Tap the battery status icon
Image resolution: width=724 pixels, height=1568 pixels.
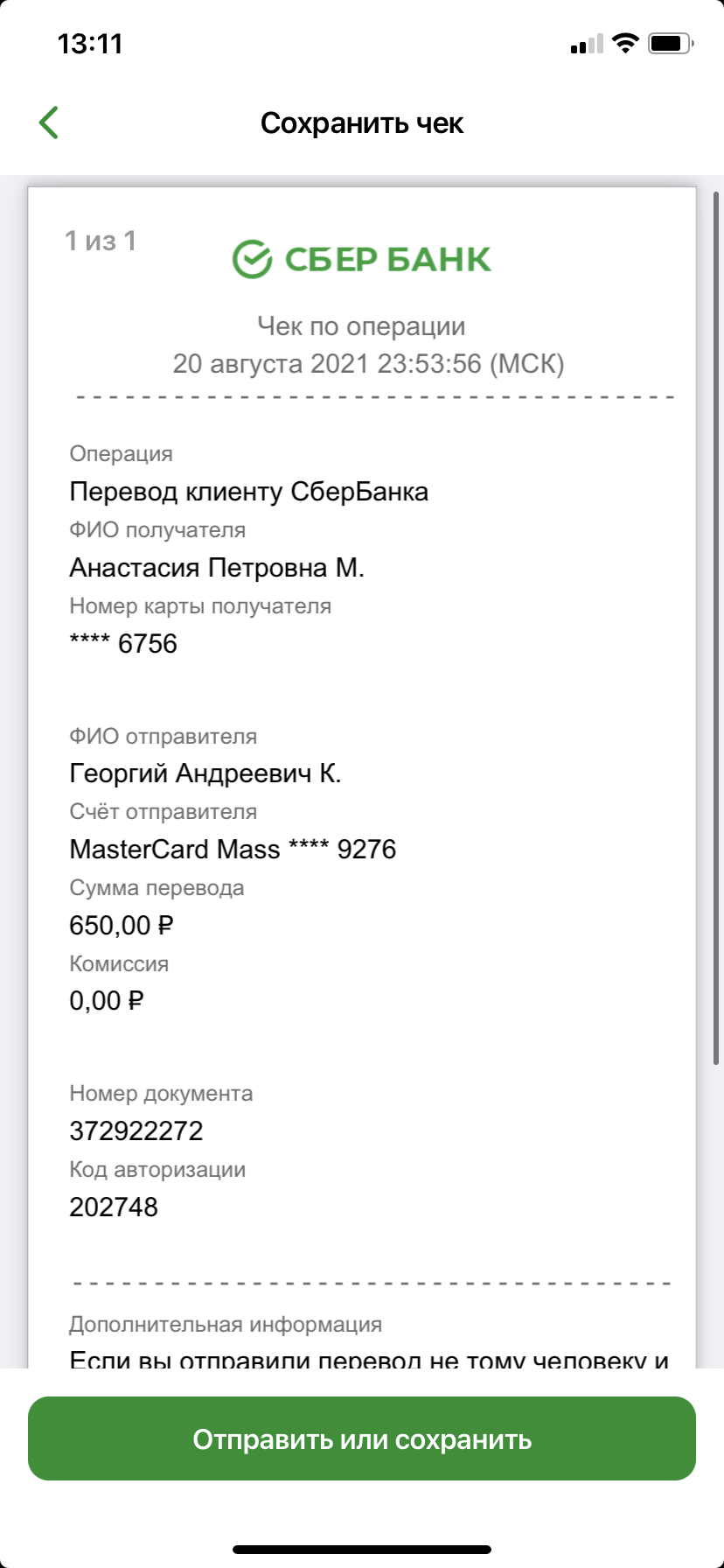[671, 43]
